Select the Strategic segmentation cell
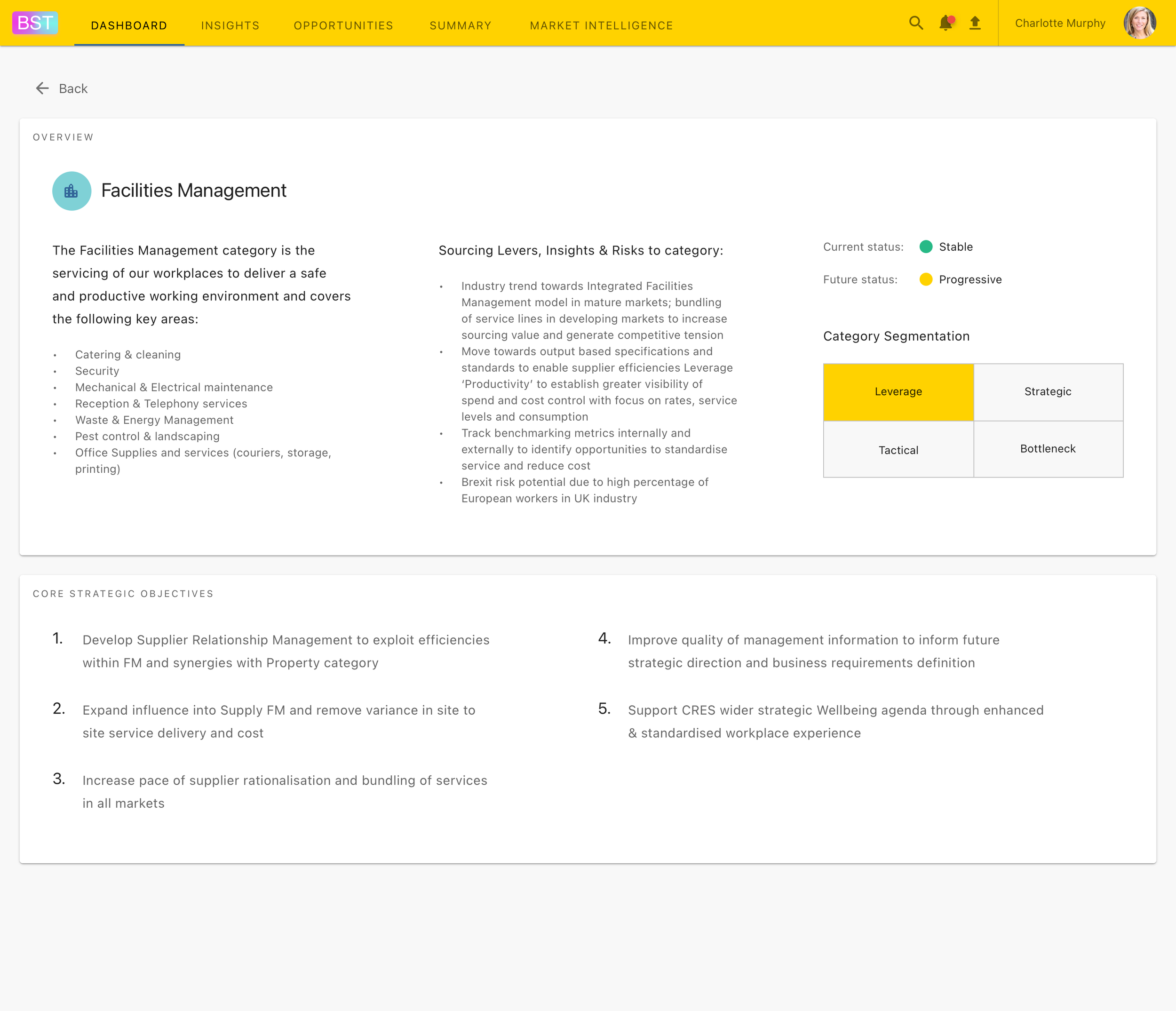This screenshot has height=1011, width=1176. point(1048,392)
